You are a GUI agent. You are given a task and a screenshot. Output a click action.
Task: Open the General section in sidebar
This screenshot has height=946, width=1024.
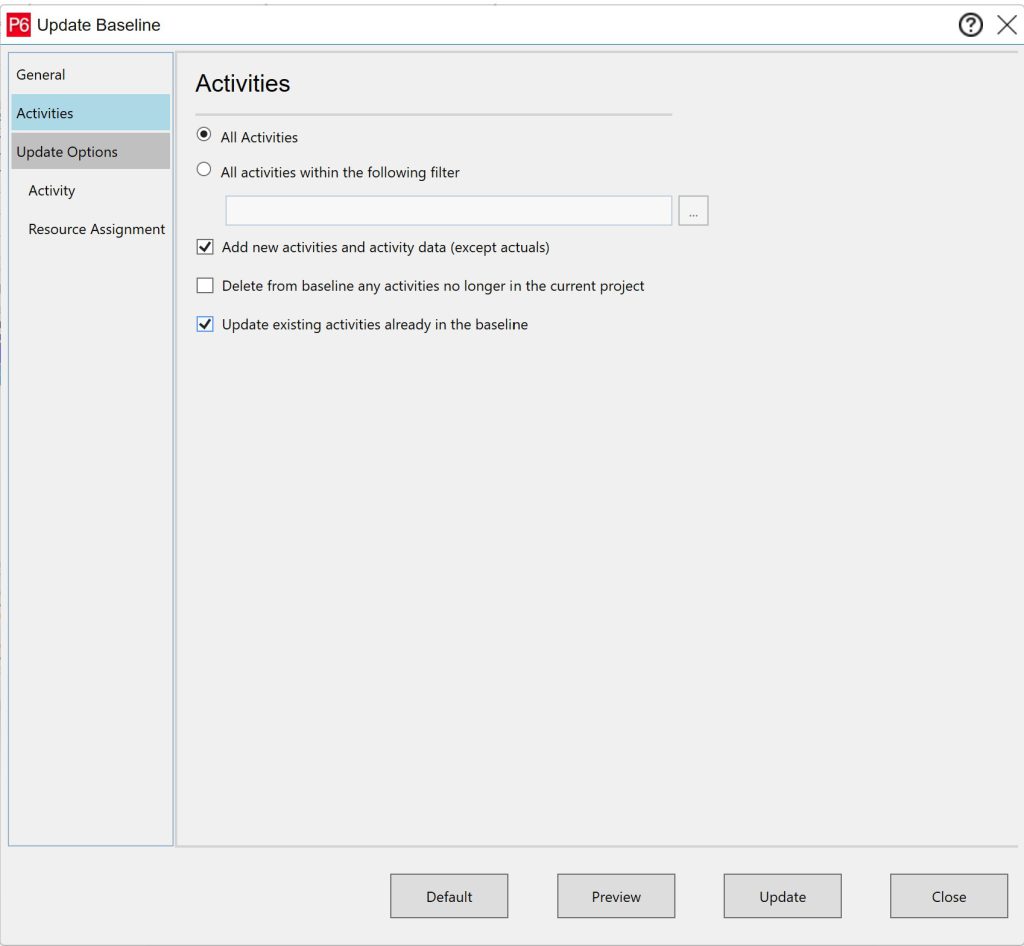point(91,74)
